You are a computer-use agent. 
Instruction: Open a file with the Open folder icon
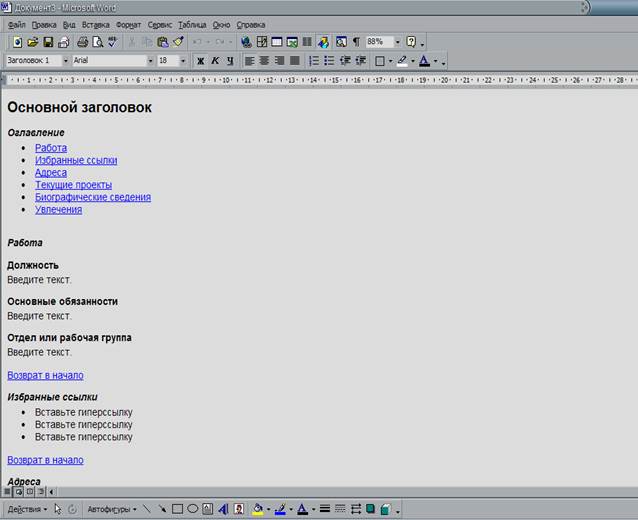click(33, 42)
